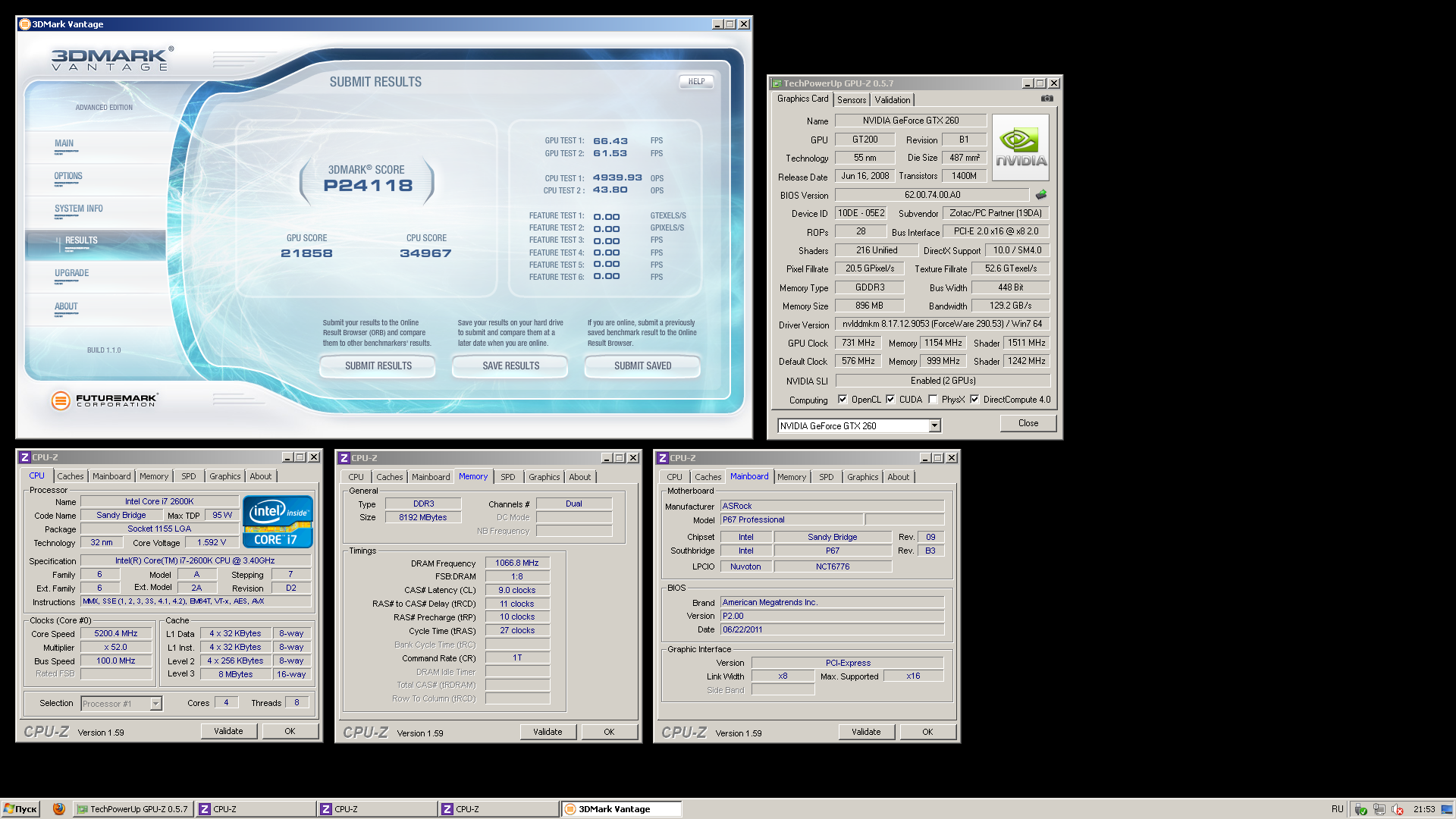Select MAIN in 3DMark sidebar

[x=96, y=147]
